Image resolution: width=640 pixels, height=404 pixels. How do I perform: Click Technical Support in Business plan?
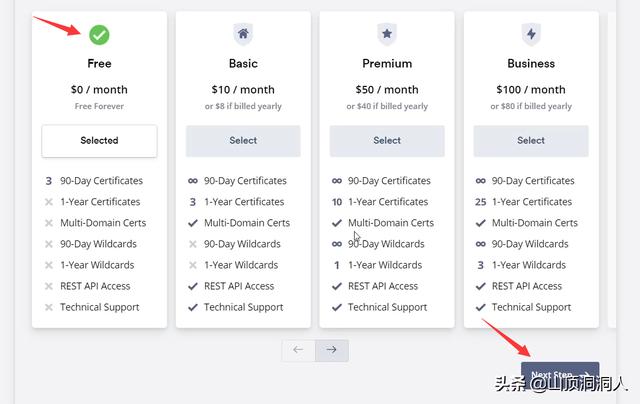click(531, 307)
